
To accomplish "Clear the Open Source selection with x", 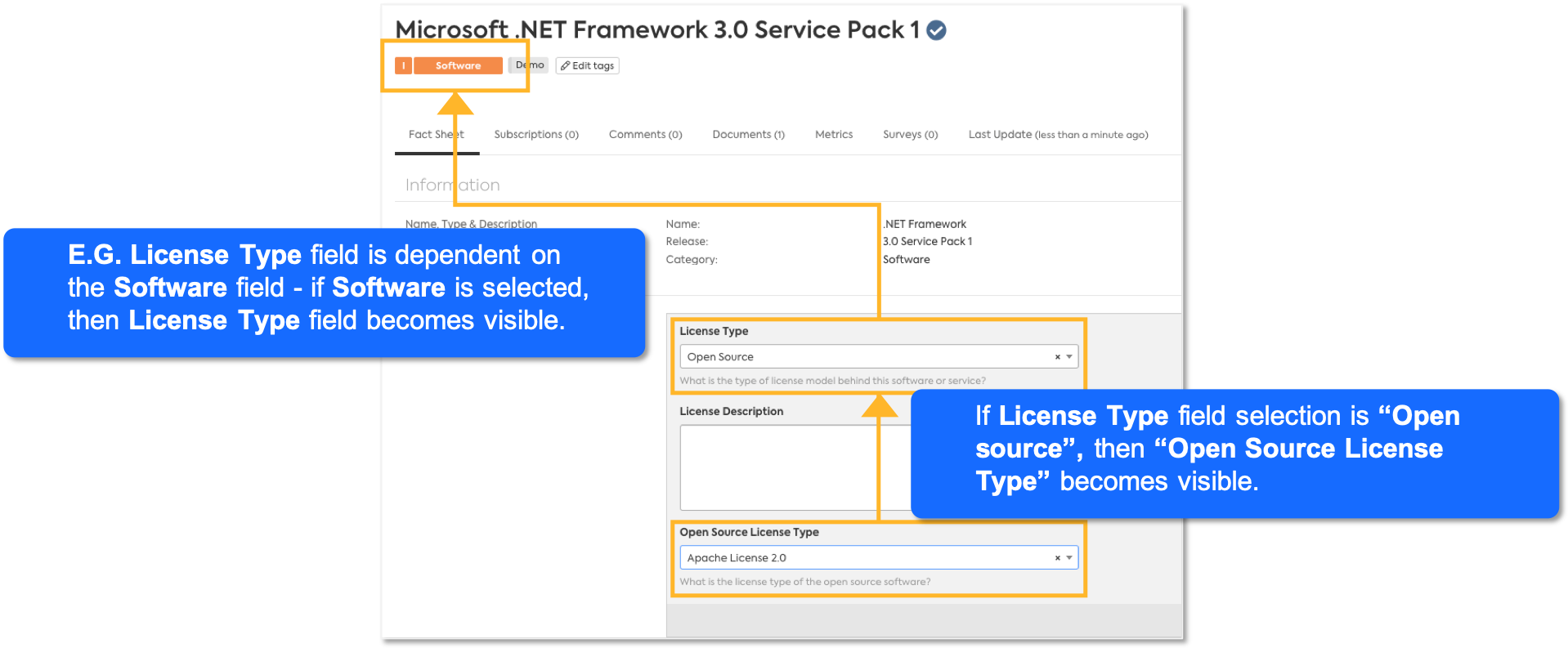I will tap(1057, 357).
